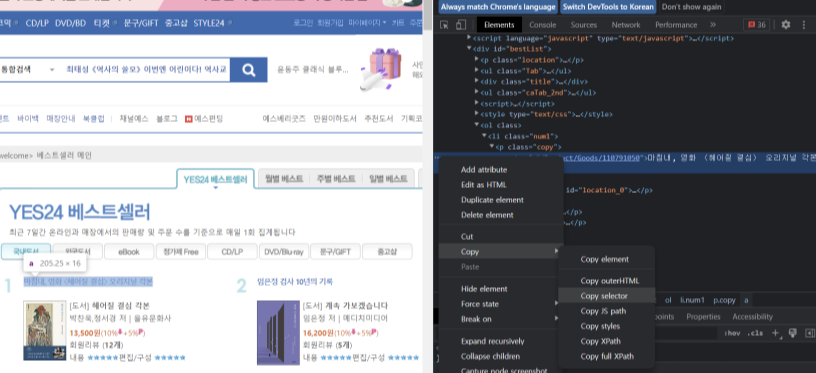Screen dimensions: 816x373
Task: Switch to the Sources tab
Action: pyautogui.click(x=583, y=24)
